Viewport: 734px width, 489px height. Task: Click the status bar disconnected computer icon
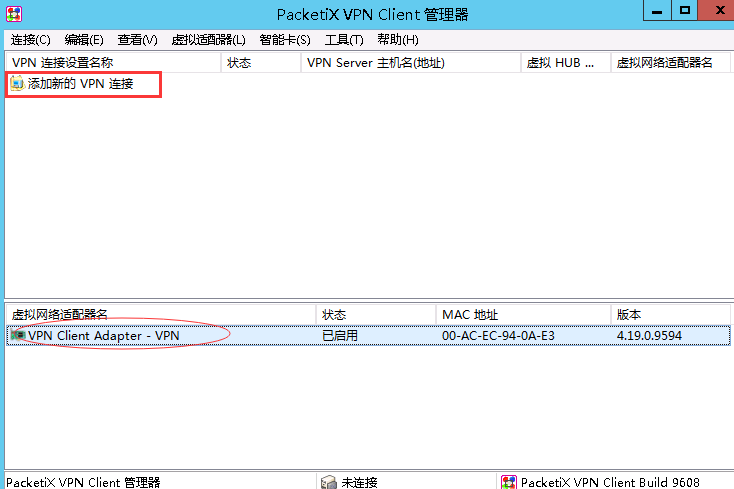pyautogui.click(x=329, y=482)
